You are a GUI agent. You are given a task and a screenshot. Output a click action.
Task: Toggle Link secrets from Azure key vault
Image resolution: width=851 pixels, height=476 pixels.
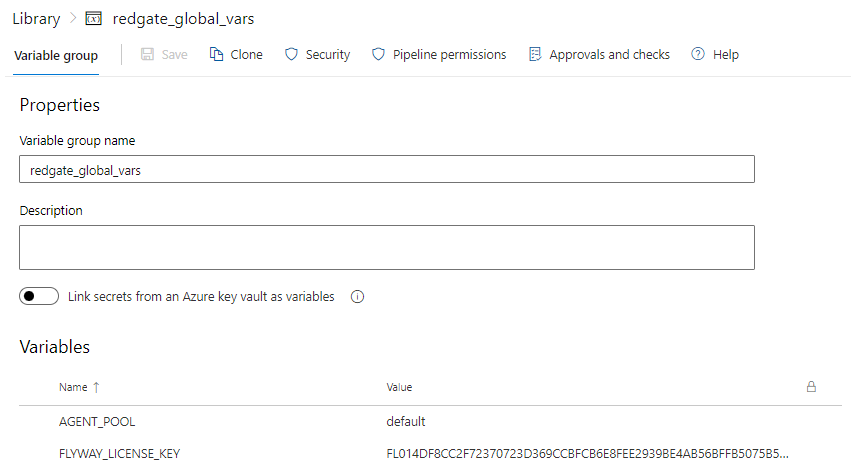(39, 296)
